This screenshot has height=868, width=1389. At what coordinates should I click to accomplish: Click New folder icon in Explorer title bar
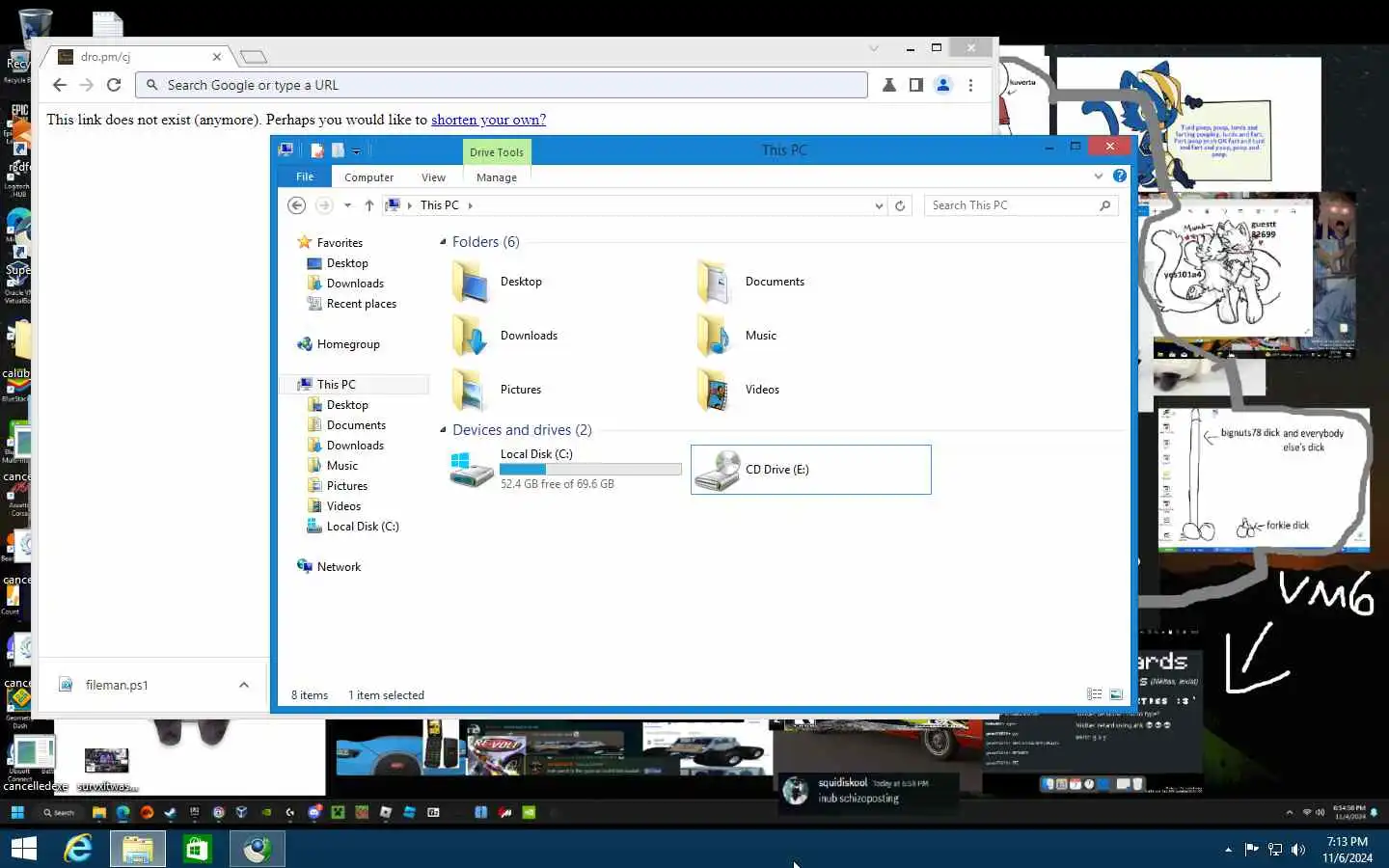coord(338,150)
